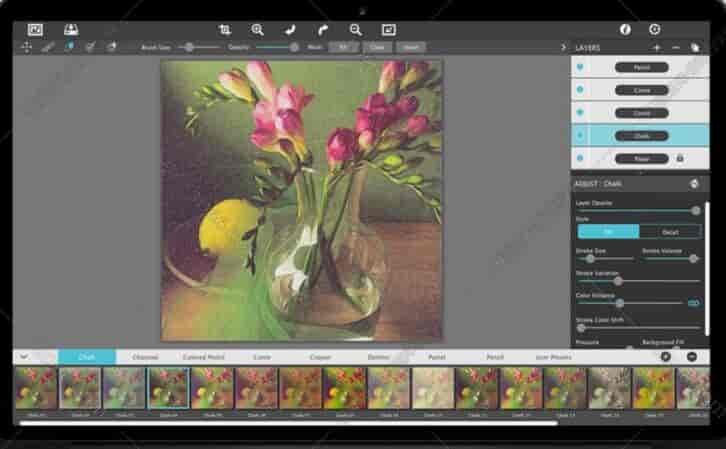726x449 pixels.
Task: Toggle visibility of the Pencil layer
Action: pyautogui.click(x=581, y=67)
